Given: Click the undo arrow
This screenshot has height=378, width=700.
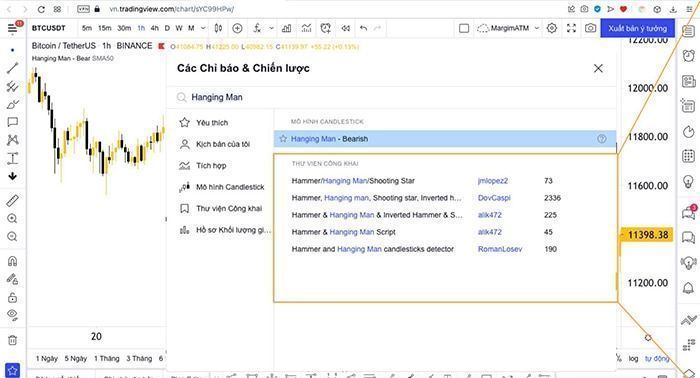Looking at the screenshot, I should [x=364, y=29].
